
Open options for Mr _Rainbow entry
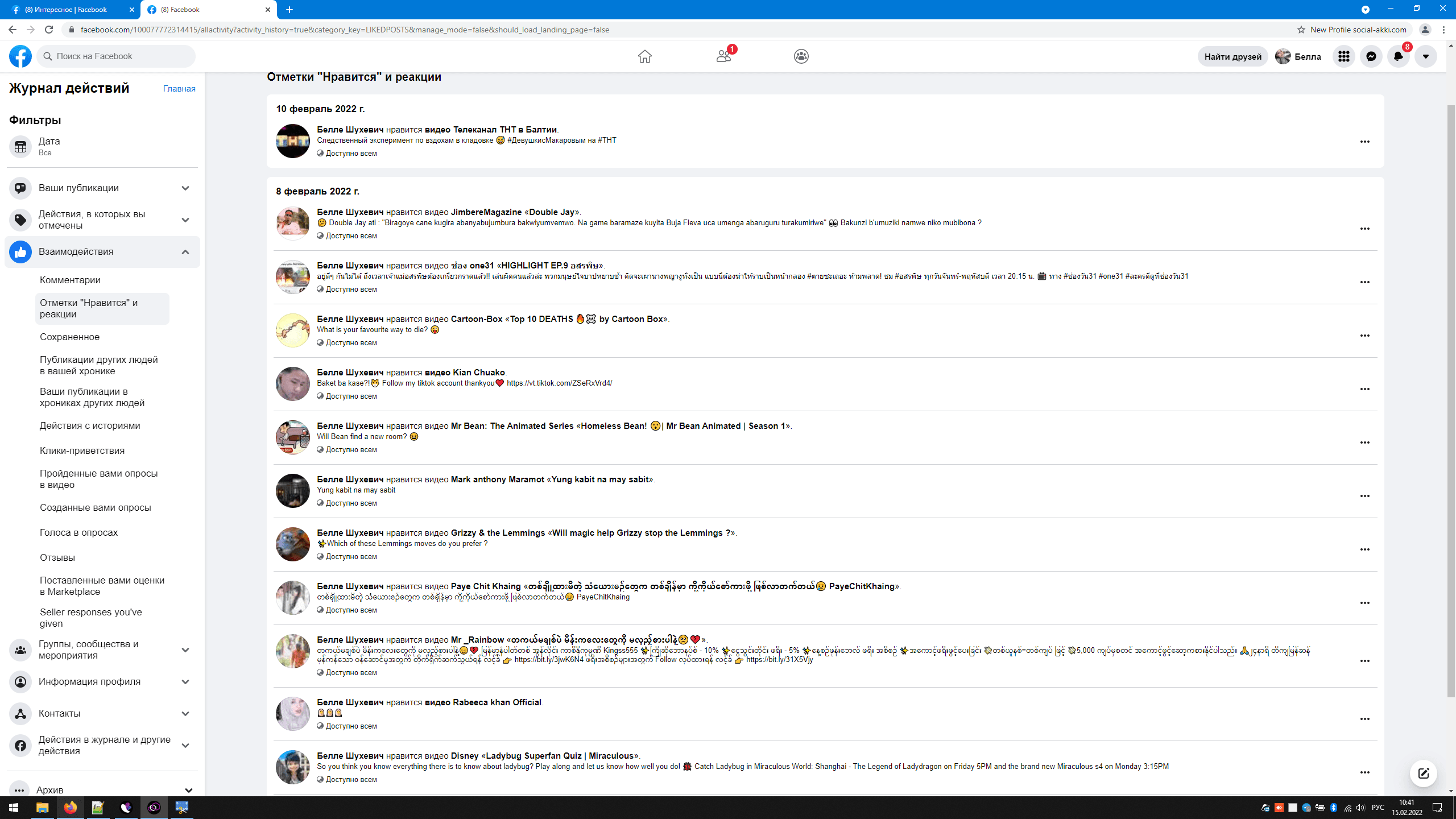click(1364, 661)
